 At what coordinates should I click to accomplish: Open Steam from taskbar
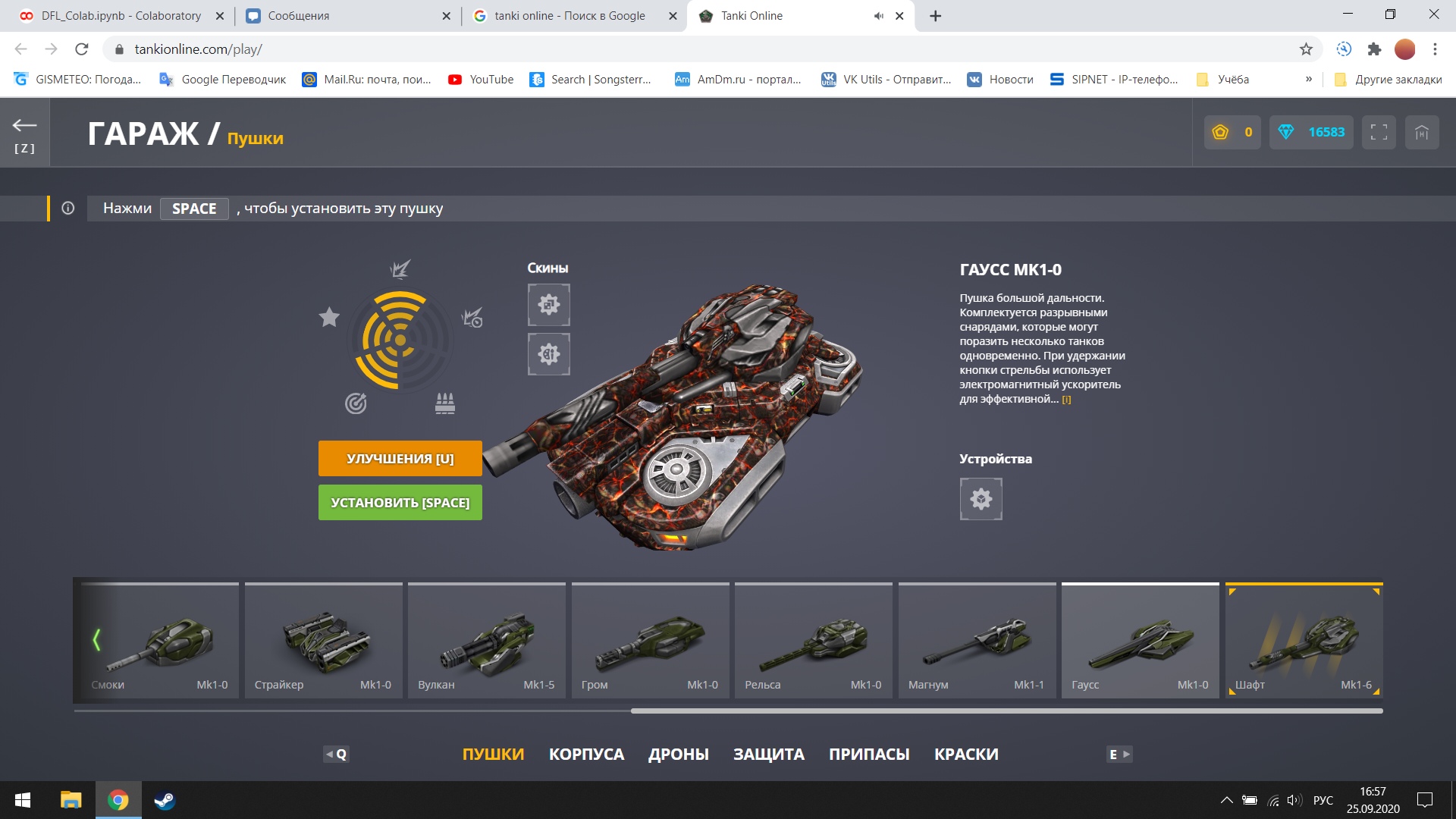pyautogui.click(x=165, y=800)
